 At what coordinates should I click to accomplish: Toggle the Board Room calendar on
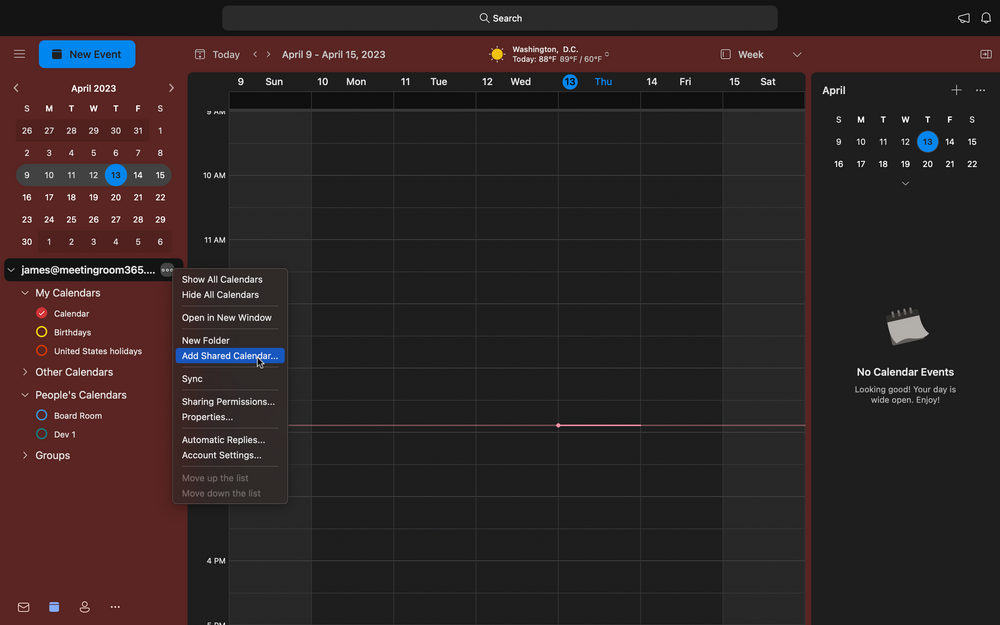(42, 415)
